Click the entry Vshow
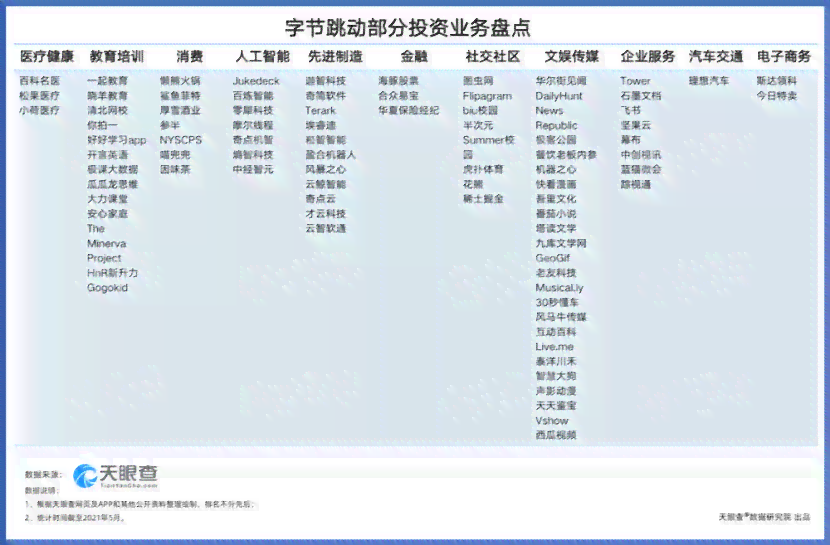Screen dimensions: 830x545 [x=552, y=421]
